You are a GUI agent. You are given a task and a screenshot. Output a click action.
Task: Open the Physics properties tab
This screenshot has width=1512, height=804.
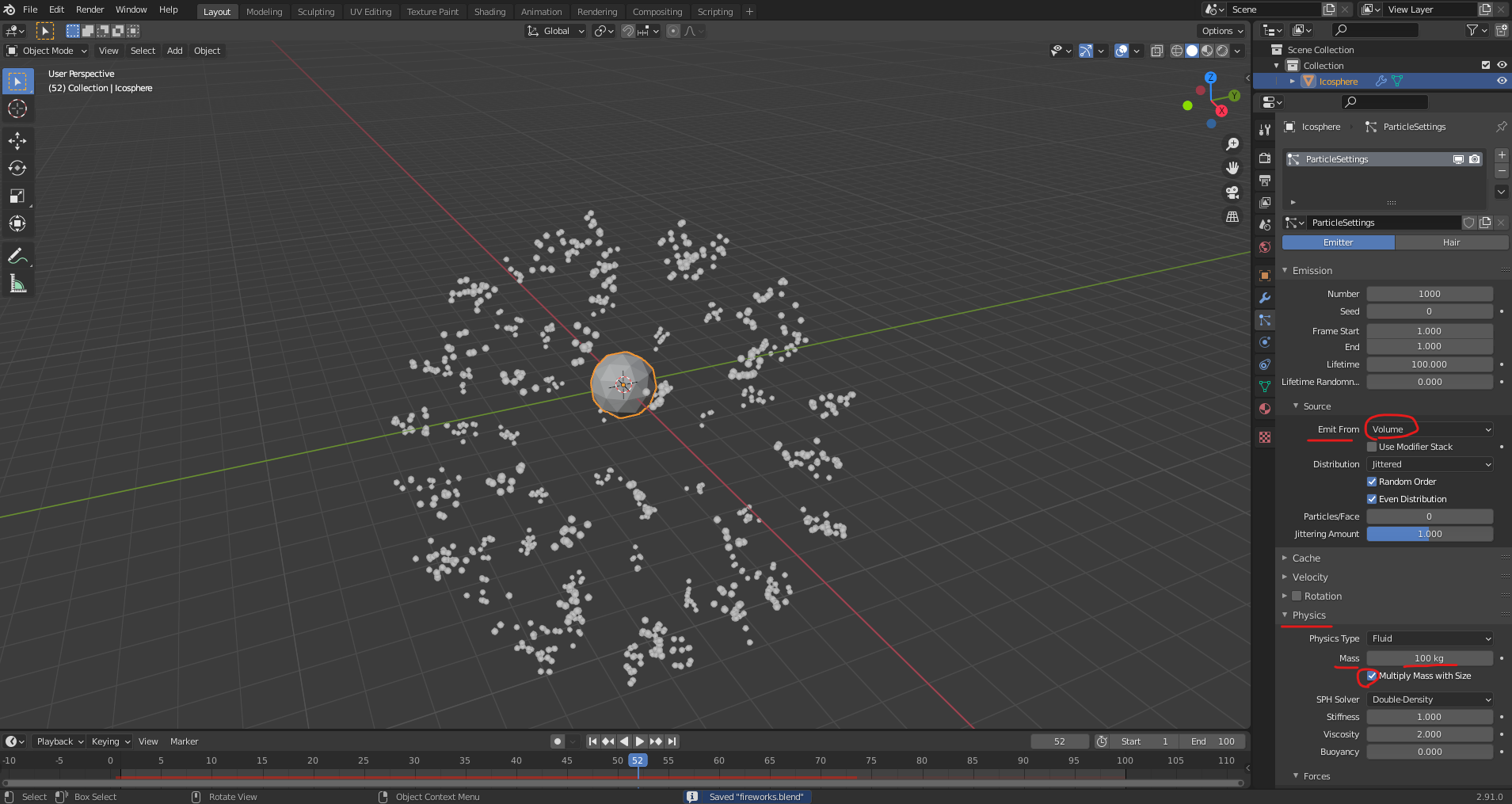pyautogui.click(x=1265, y=342)
